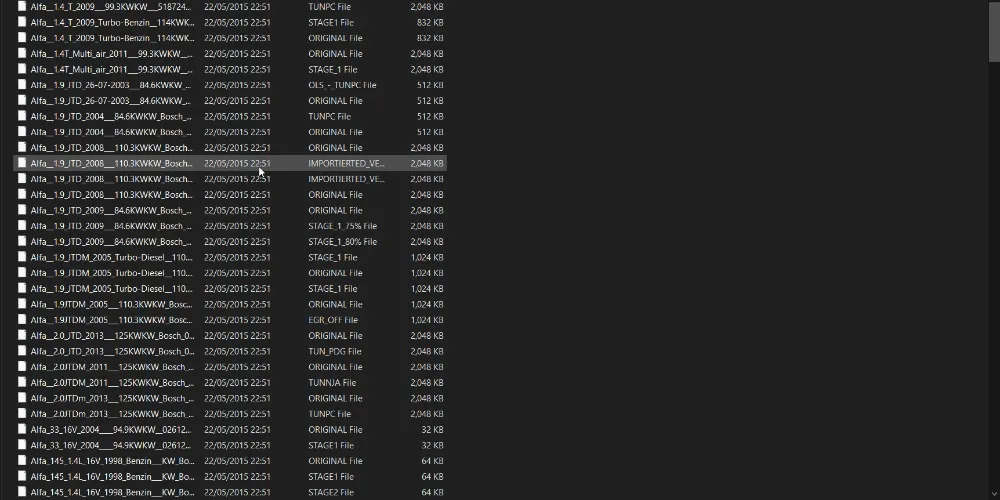Click the 'STAGE2 File' type cell
Image resolution: width=1000 pixels, height=500 pixels.
pos(330,492)
